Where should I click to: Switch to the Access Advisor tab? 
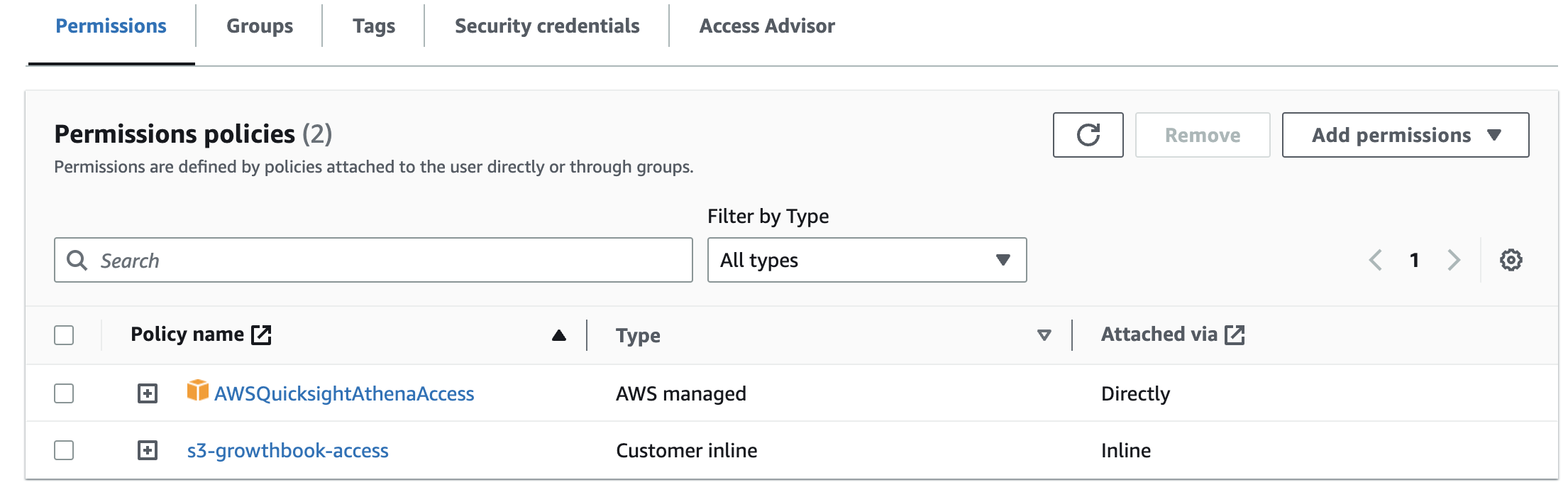[767, 26]
